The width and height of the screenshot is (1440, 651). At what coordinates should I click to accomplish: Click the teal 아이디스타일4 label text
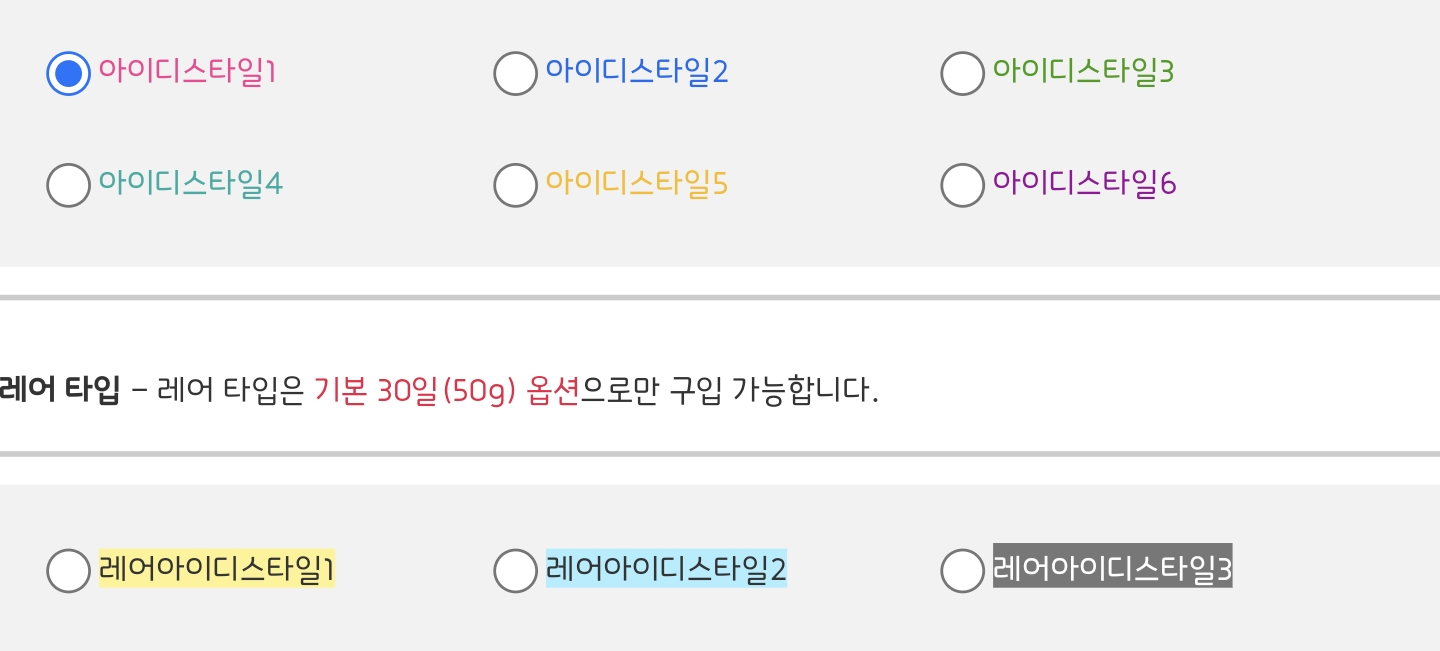coord(190,184)
